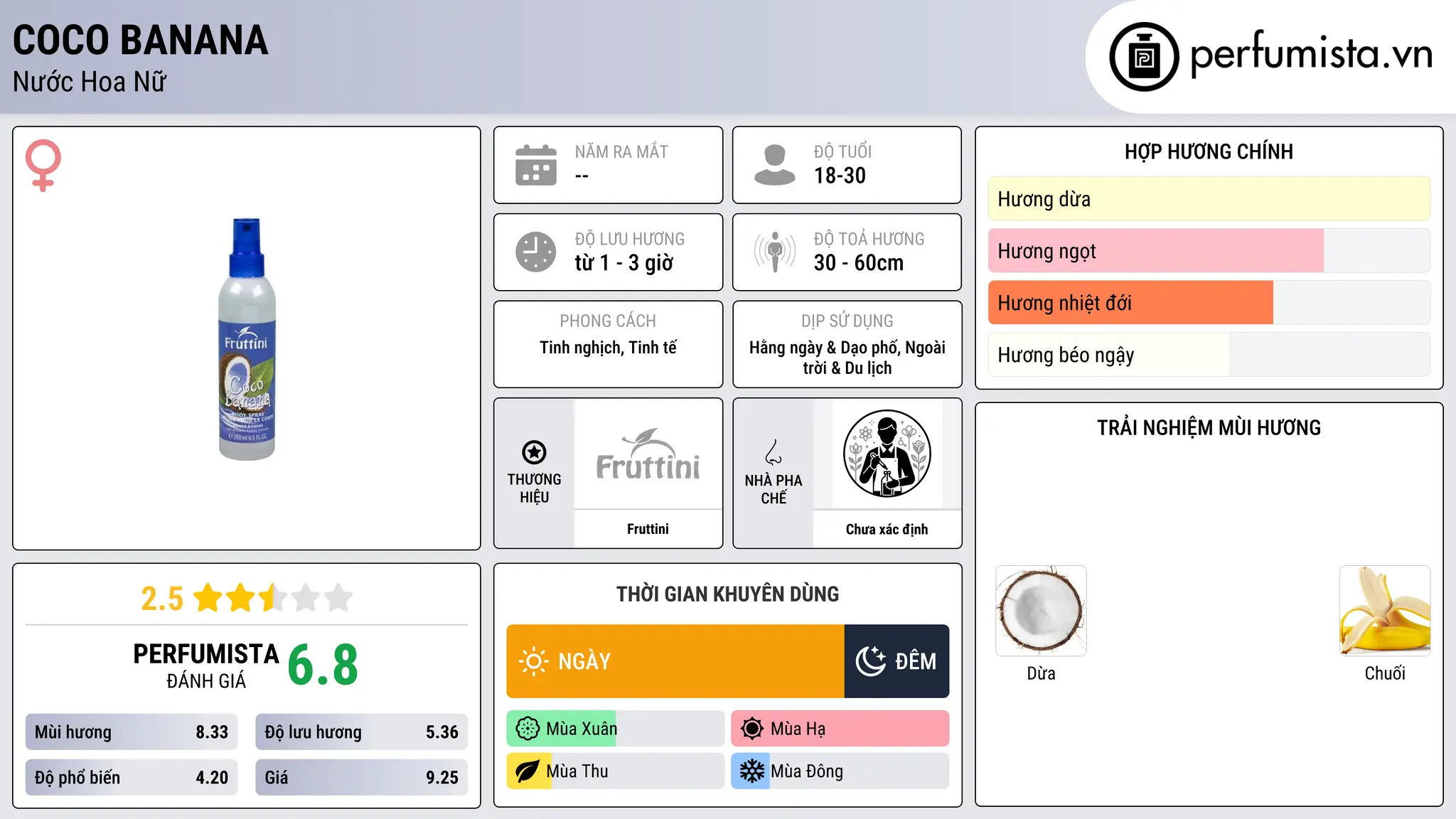Screen dimensions: 1456x819
Task: Click the Hương ngọt accord bar
Action: (x=1209, y=251)
